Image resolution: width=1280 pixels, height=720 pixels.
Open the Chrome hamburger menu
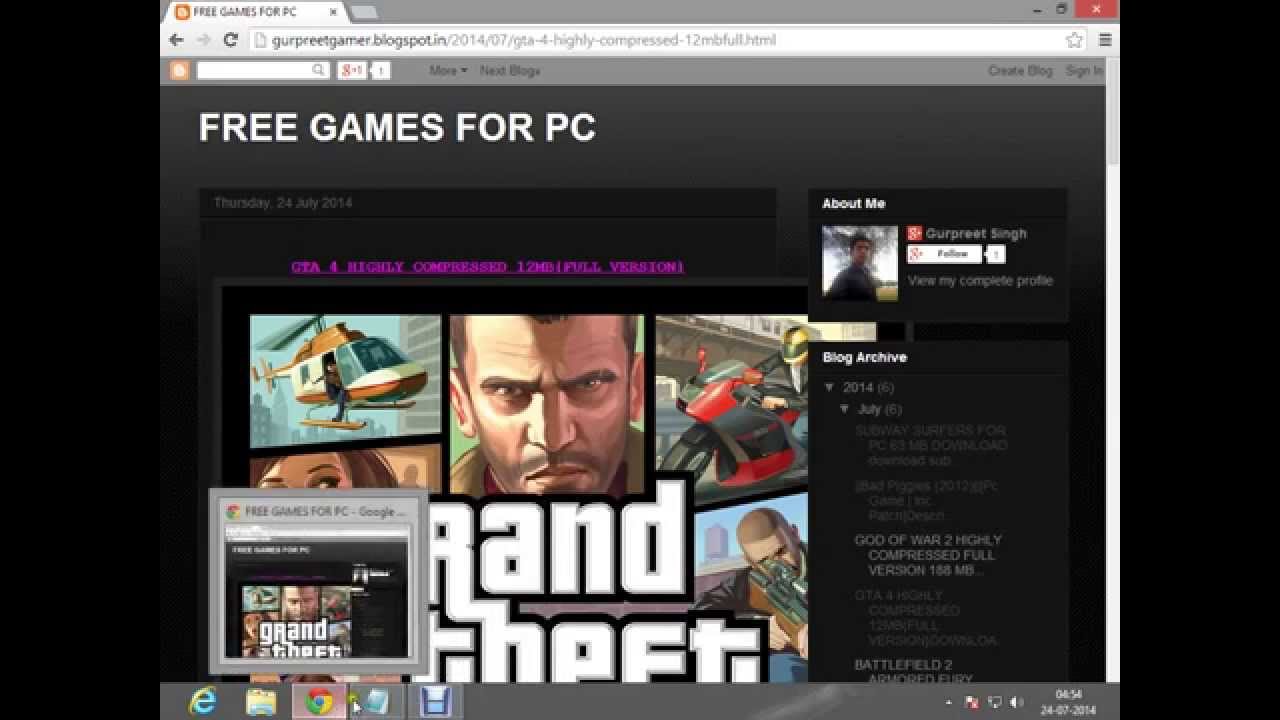point(1105,40)
